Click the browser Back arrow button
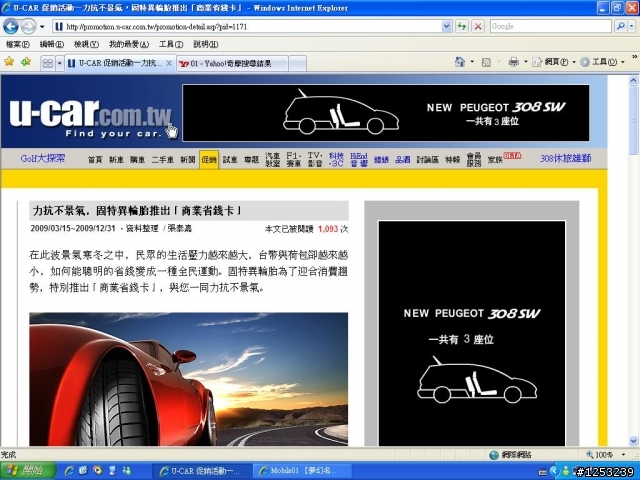The width and height of the screenshot is (640, 480). (11, 27)
